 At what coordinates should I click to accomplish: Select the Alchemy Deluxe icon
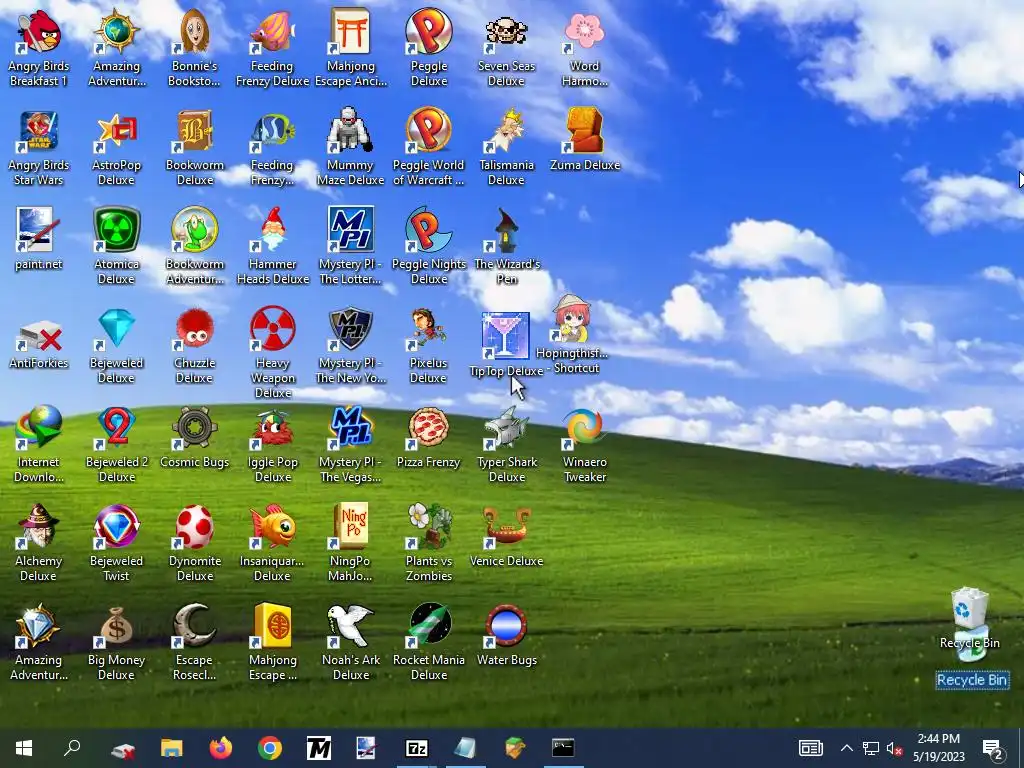point(39,526)
